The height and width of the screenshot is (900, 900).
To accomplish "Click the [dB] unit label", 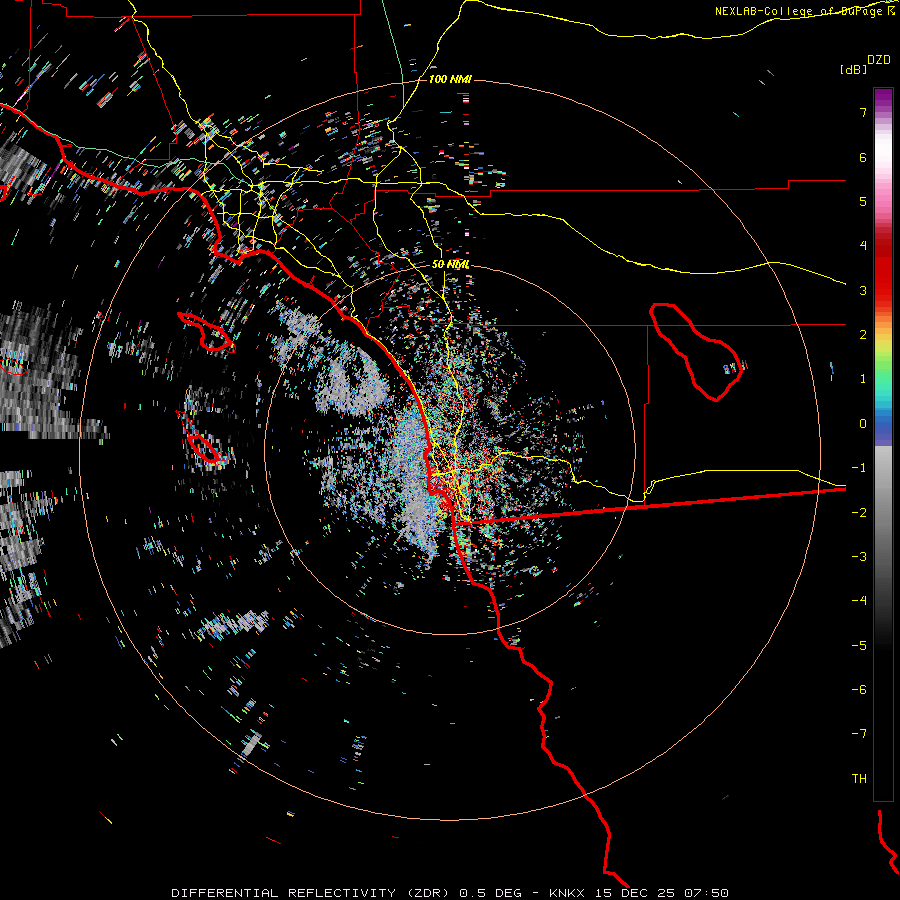I will [x=854, y=69].
